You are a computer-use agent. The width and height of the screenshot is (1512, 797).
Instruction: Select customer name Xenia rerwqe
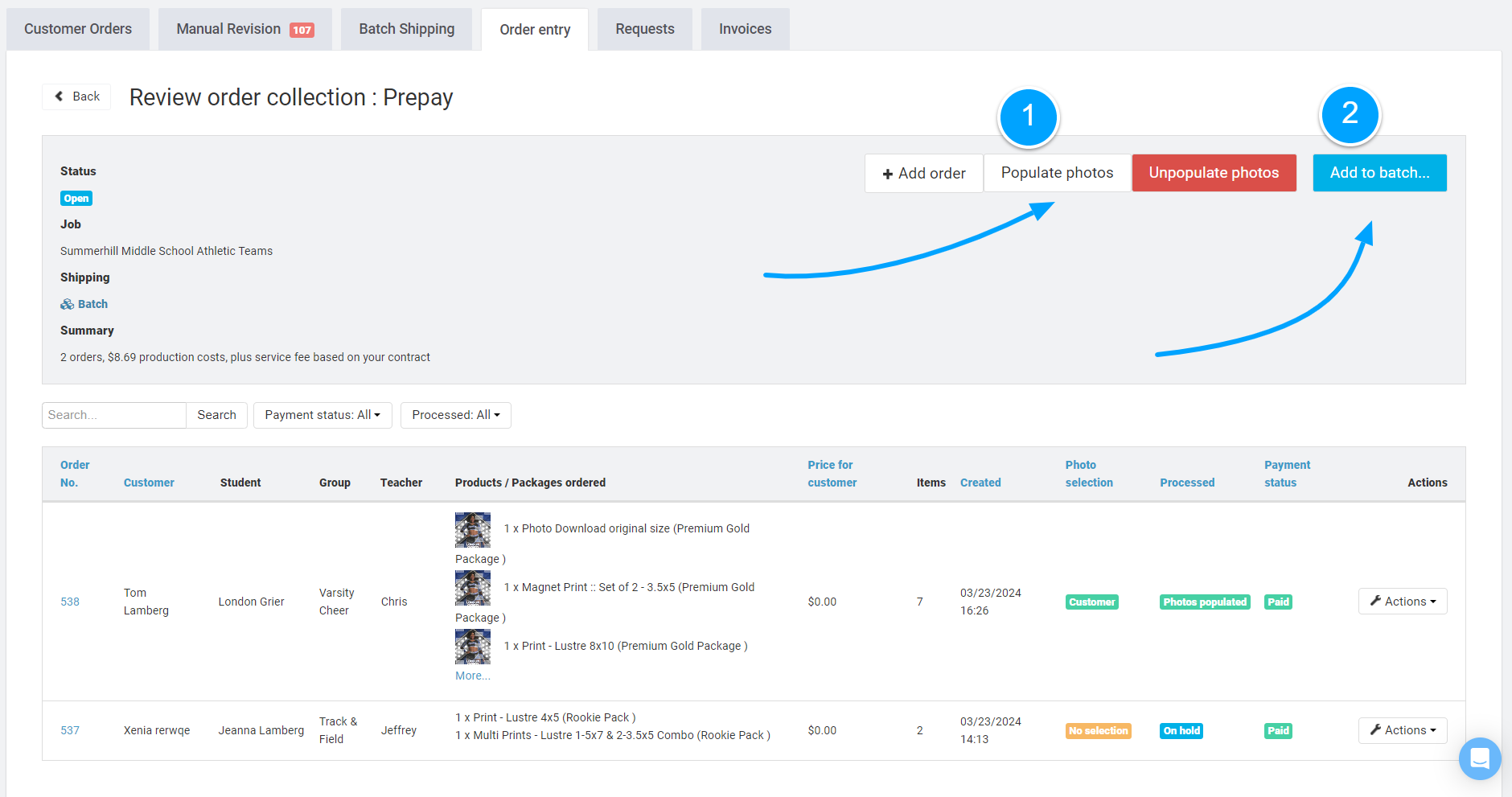coord(157,730)
